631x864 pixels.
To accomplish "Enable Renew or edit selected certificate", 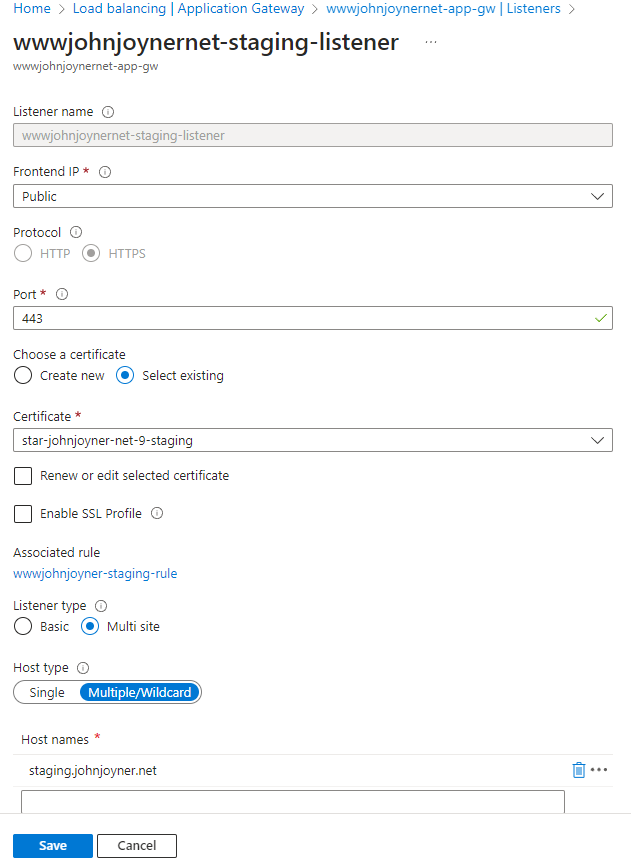I will pos(23,476).
